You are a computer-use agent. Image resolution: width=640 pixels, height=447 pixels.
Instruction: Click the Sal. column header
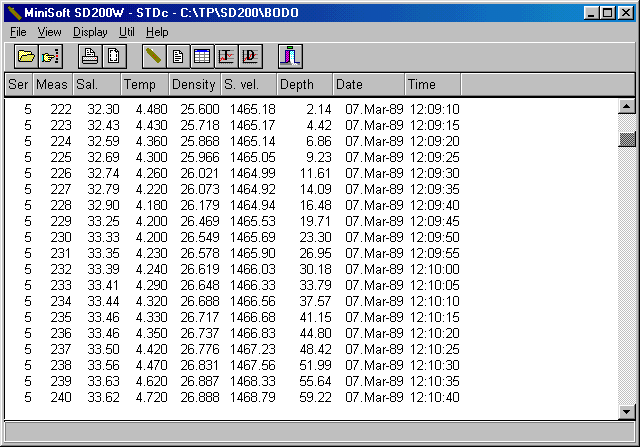pyautogui.click(x=97, y=85)
